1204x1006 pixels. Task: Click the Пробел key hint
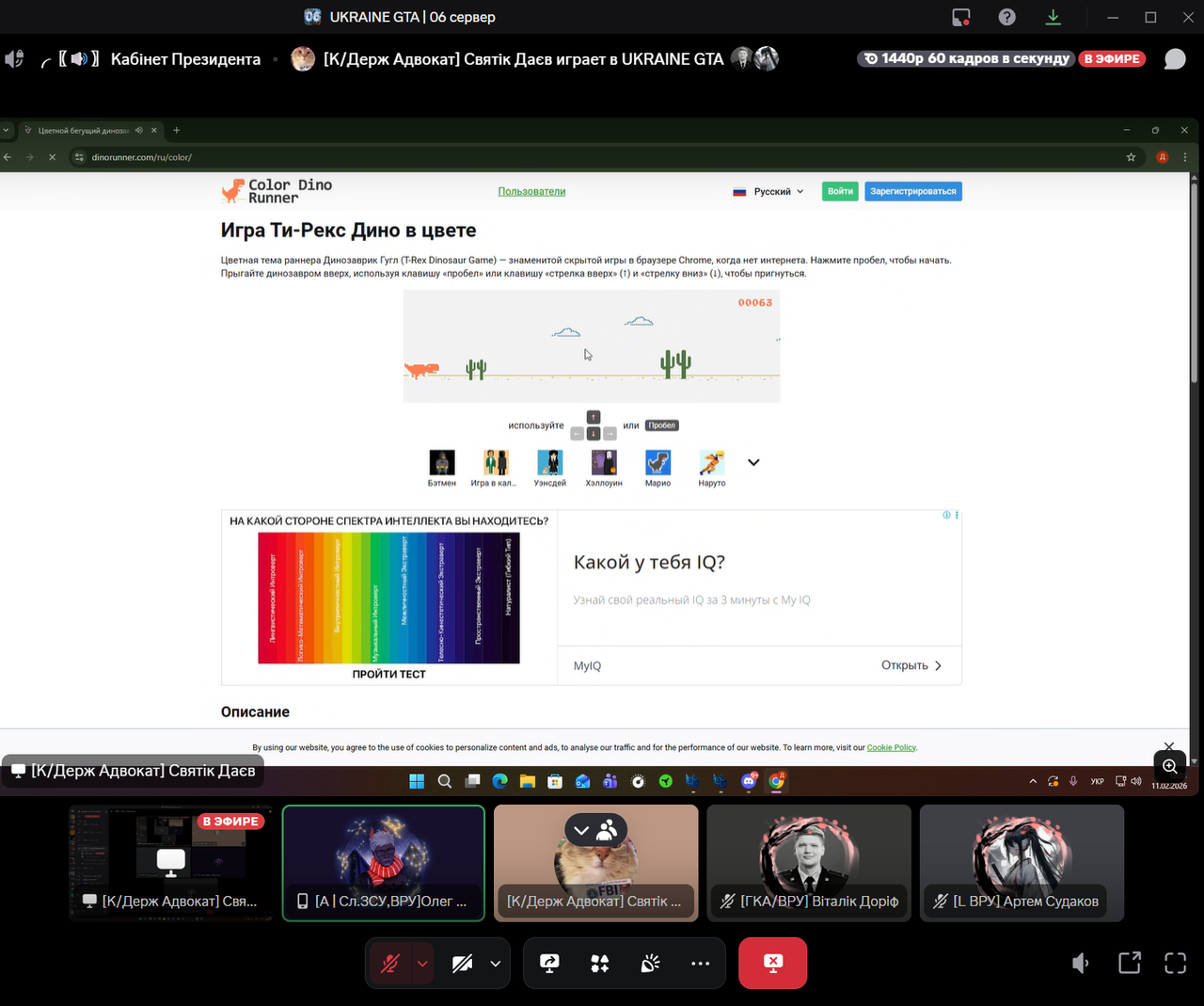(x=662, y=425)
